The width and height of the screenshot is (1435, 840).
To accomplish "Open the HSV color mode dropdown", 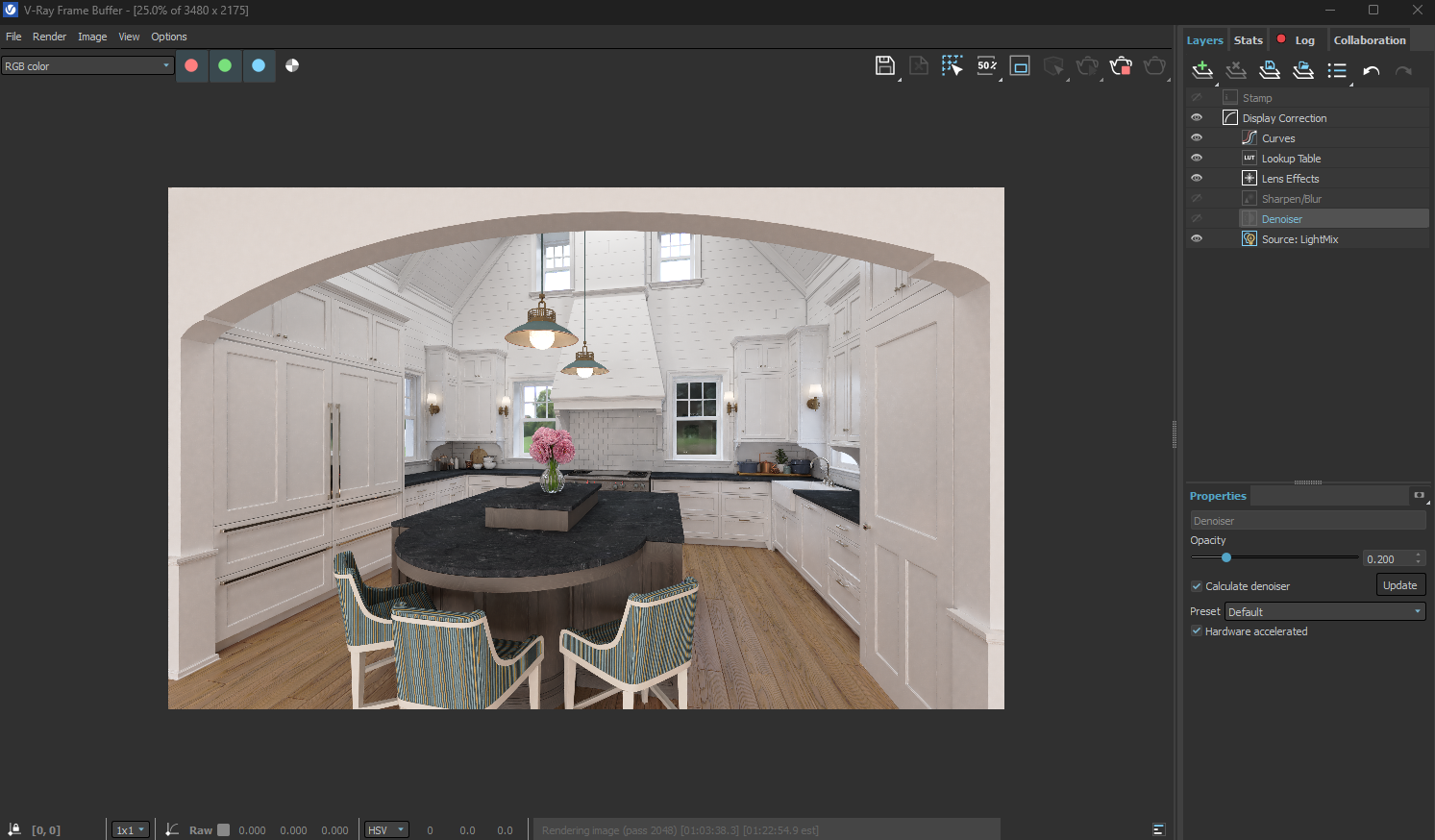I will 386,829.
